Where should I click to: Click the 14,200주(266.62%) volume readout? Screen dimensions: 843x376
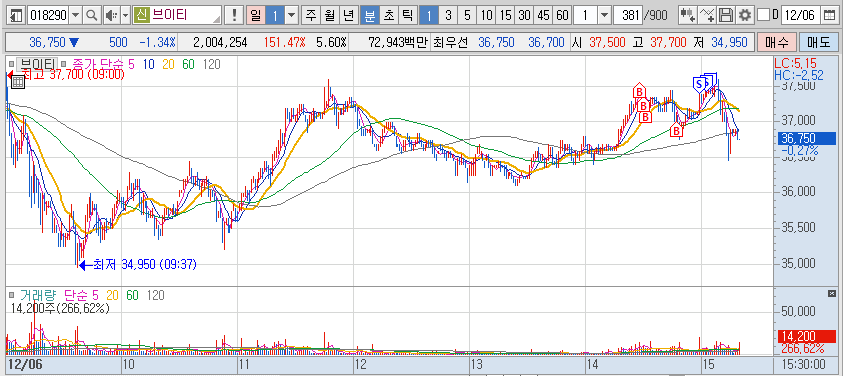pos(60,308)
